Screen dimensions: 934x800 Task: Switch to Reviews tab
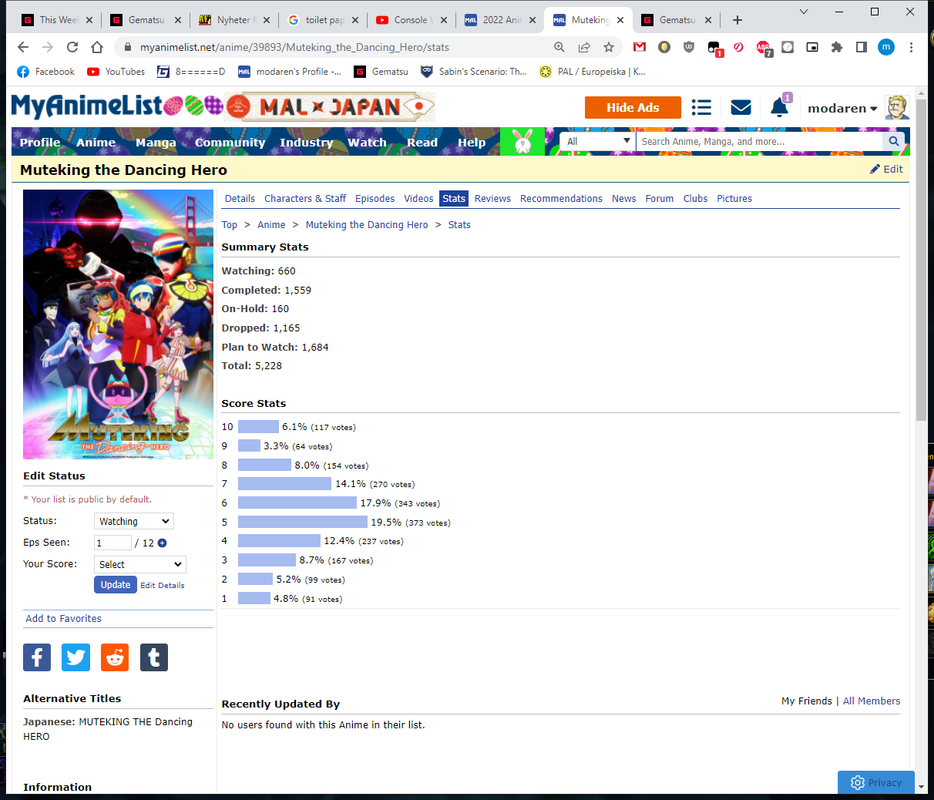tap(492, 198)
